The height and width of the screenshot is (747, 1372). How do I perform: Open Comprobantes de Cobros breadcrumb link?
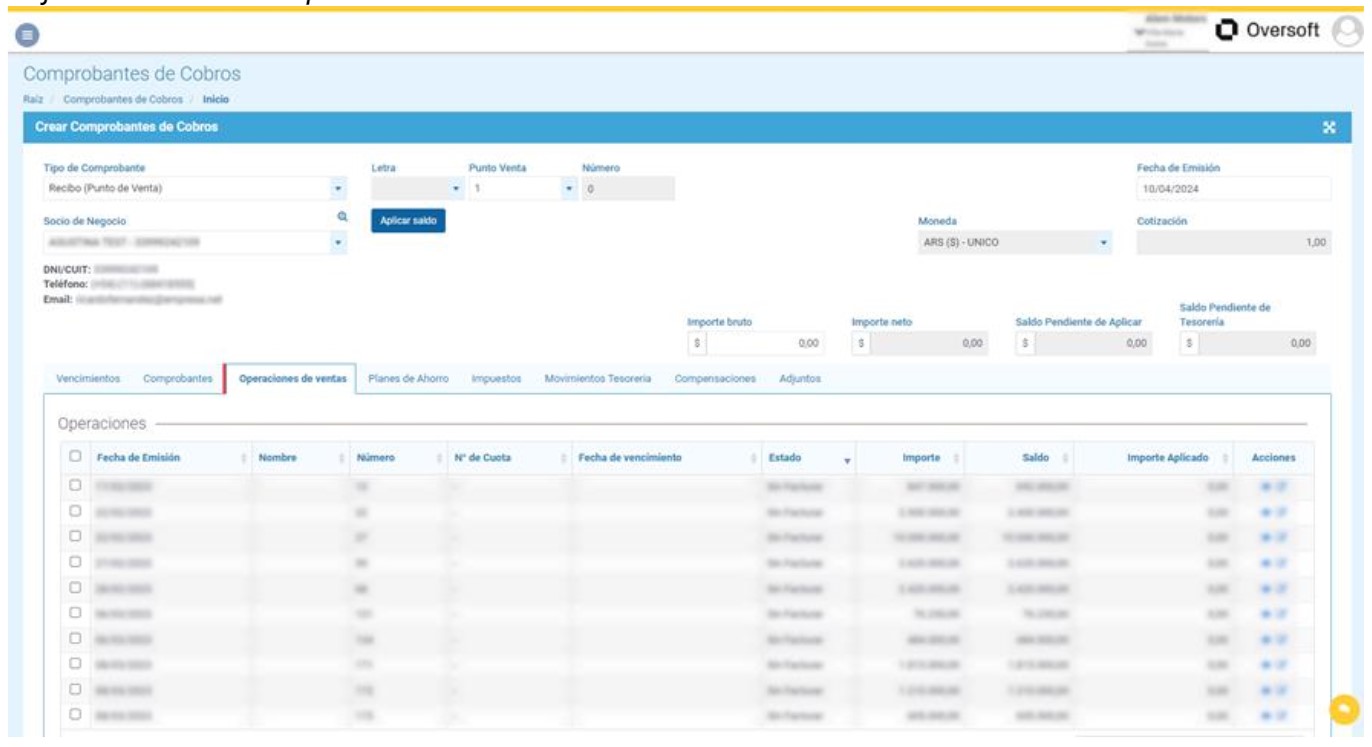pyautogui.click(x=123, y=98)
